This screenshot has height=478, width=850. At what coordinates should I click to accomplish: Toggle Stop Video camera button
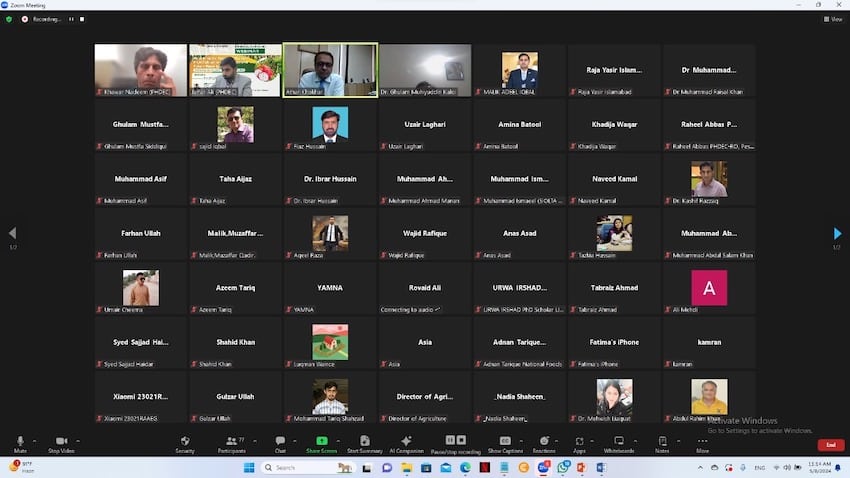[x=61, y=443]
